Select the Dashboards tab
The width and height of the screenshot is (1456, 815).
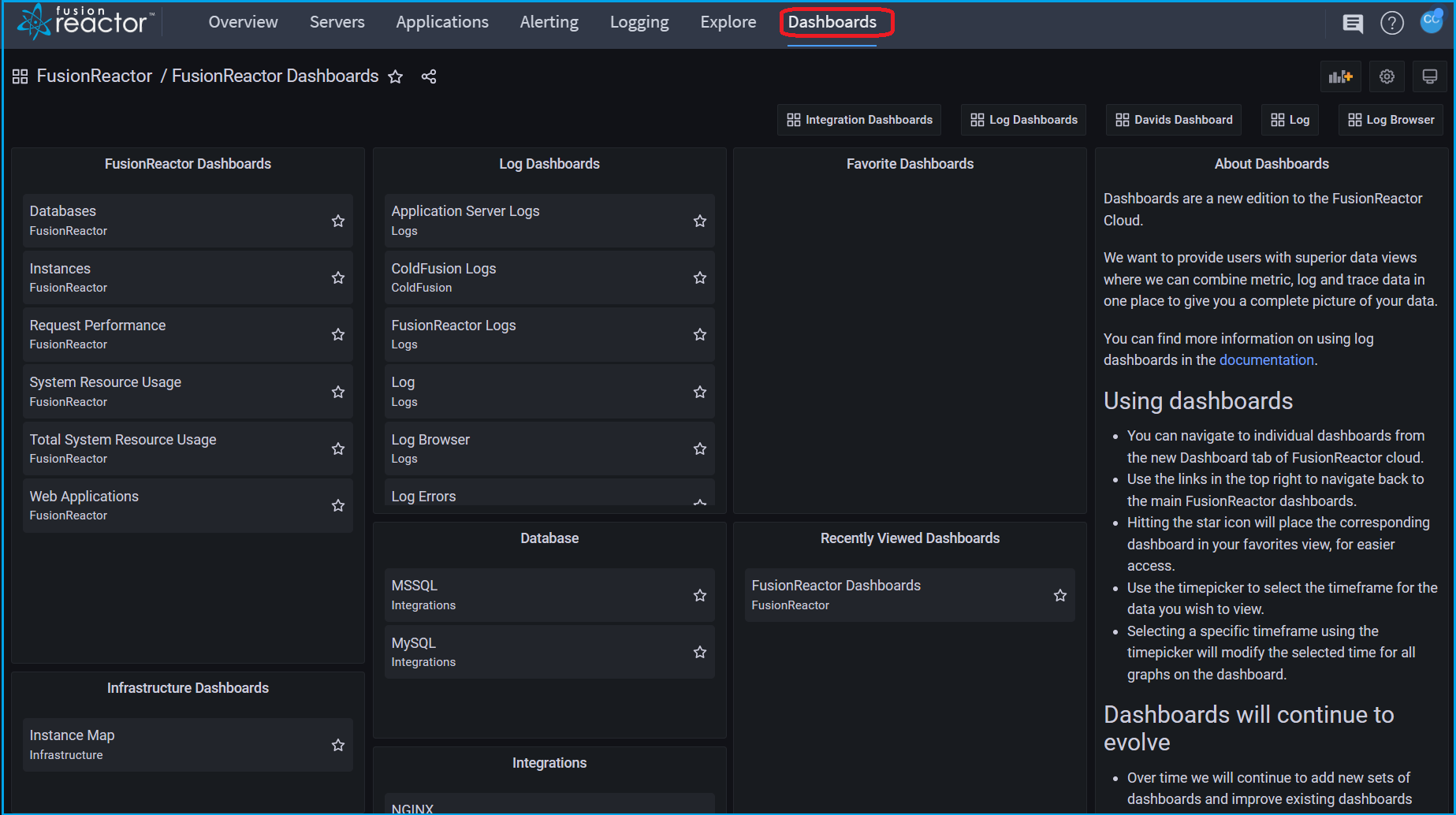point(832,22)
